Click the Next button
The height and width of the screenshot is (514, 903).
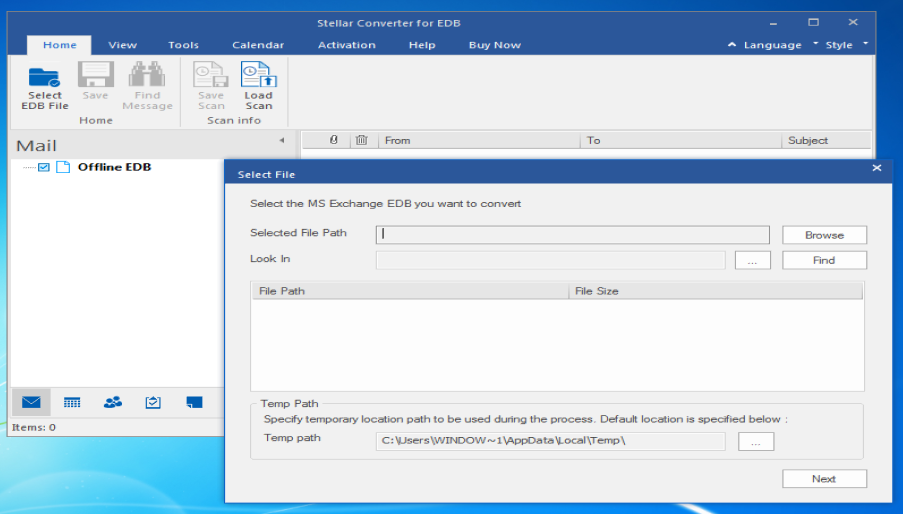(x=824, y=479)
